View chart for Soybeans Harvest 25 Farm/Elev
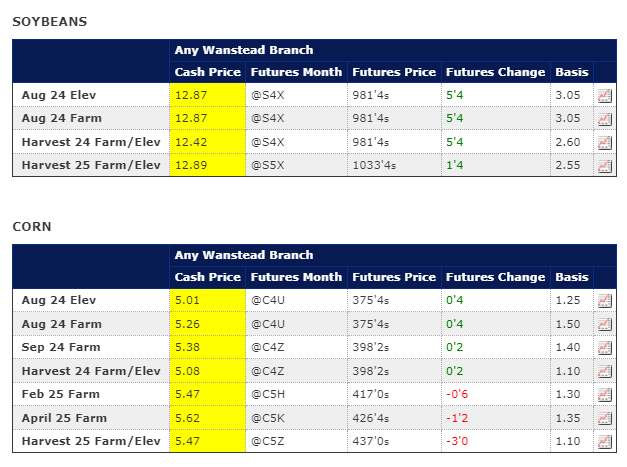Image resolution: width=627 pixels, height=467 pixels. (x=604, y=165)
